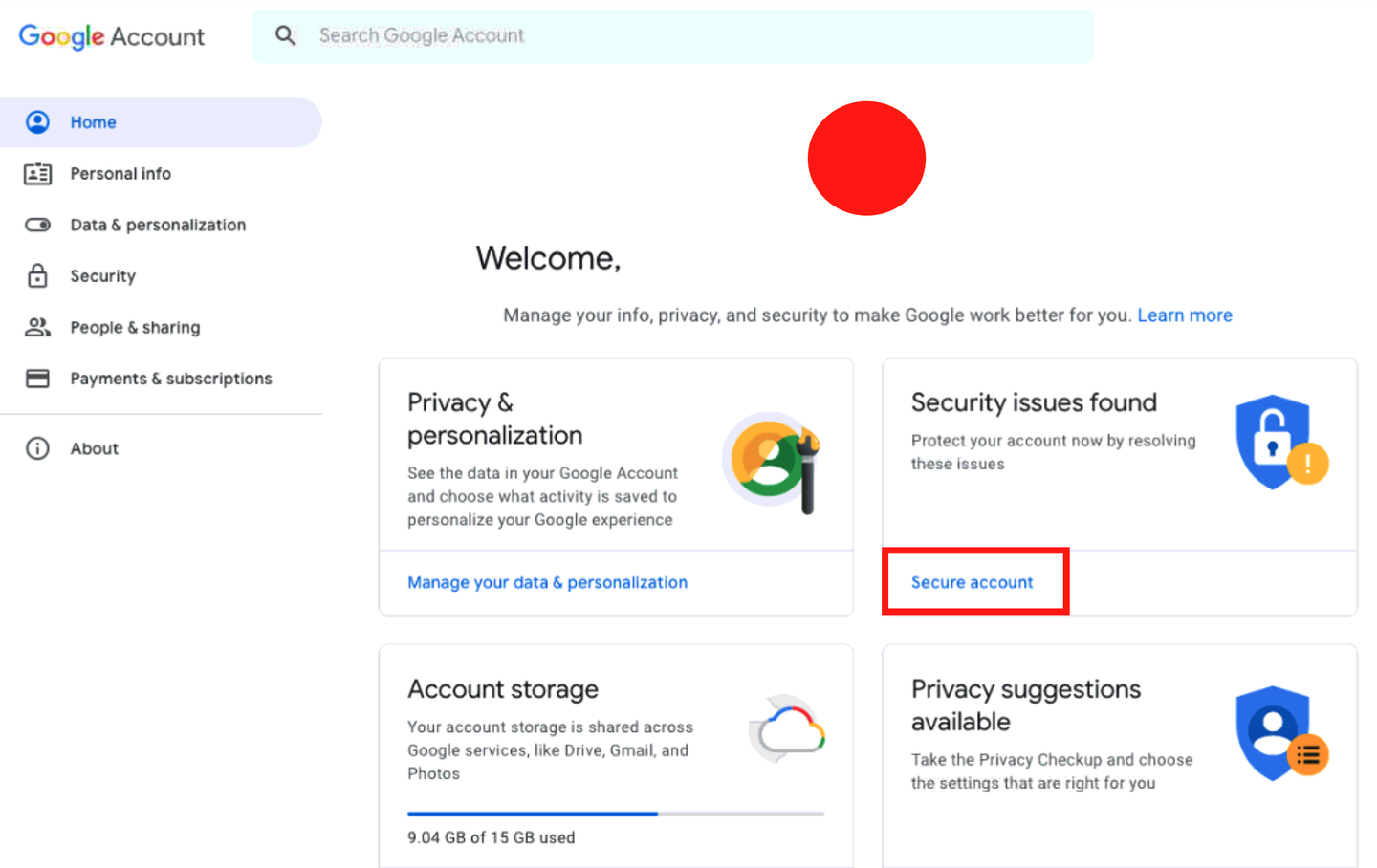Click Manage your data & personalization link

[x=547, y=582]
